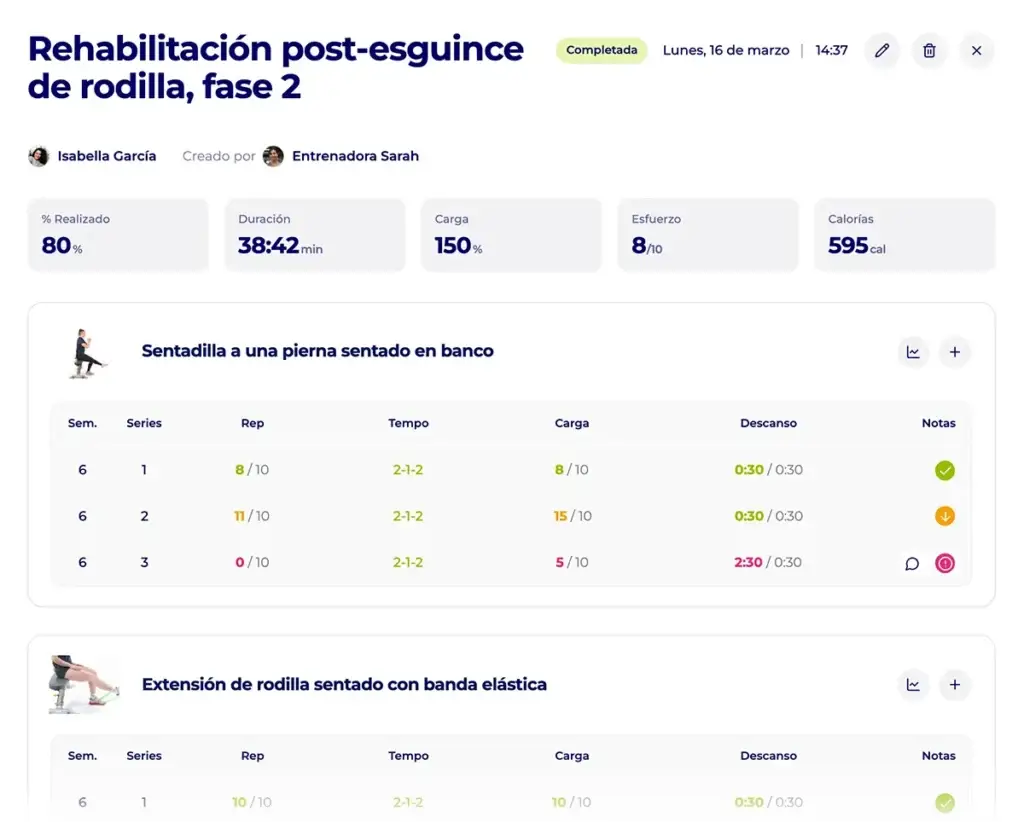Click Sentadilla a una pierna exercise thumbnail

[x=86, y=353]
